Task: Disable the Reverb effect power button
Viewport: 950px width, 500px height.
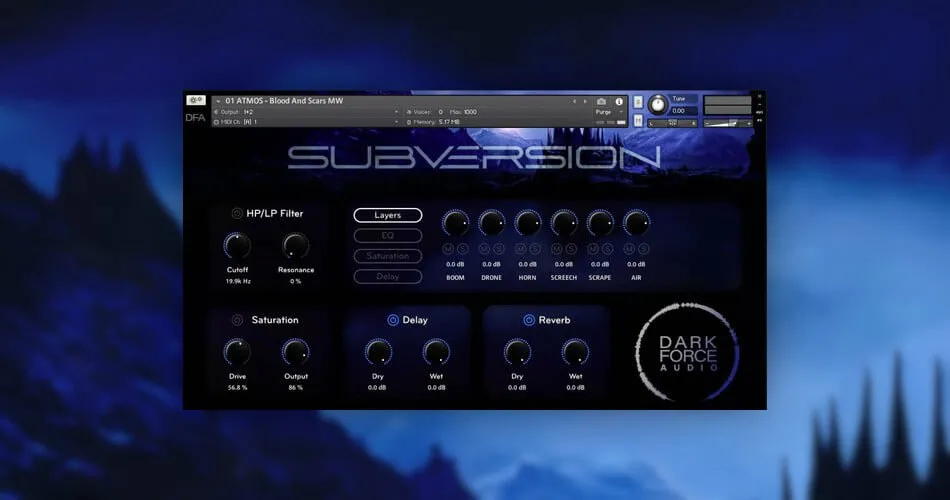Action: pyautogui.click(x=529, y=320)
